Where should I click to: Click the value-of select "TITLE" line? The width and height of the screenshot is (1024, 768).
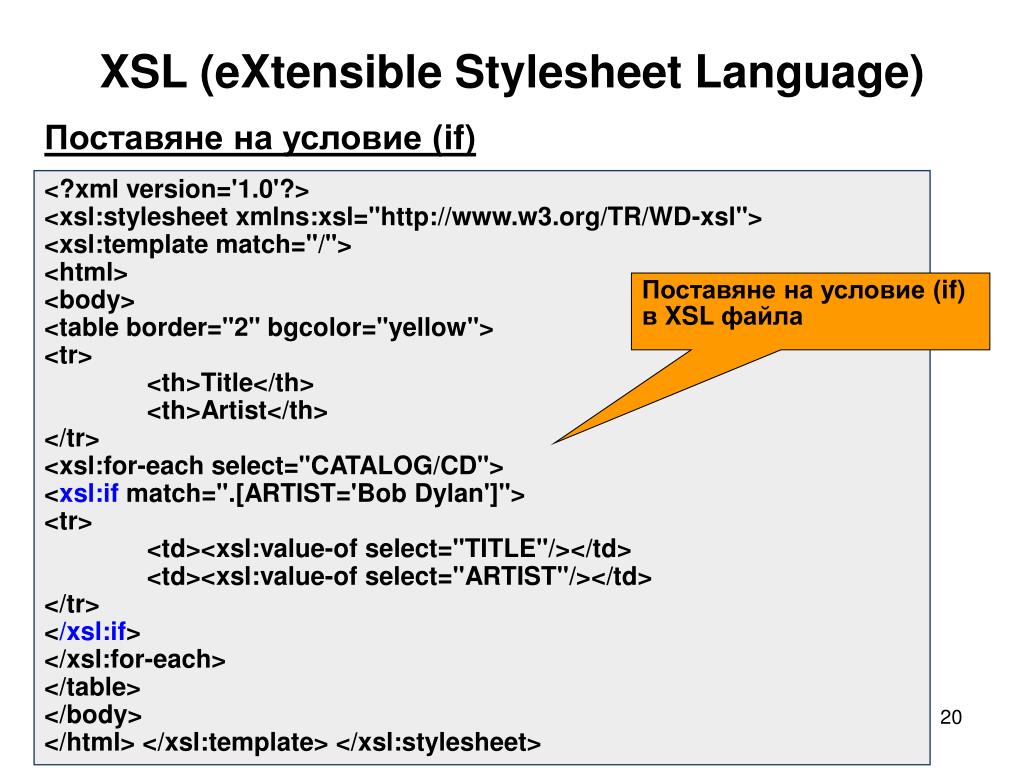pyautogui.click(x=389, y=549)
